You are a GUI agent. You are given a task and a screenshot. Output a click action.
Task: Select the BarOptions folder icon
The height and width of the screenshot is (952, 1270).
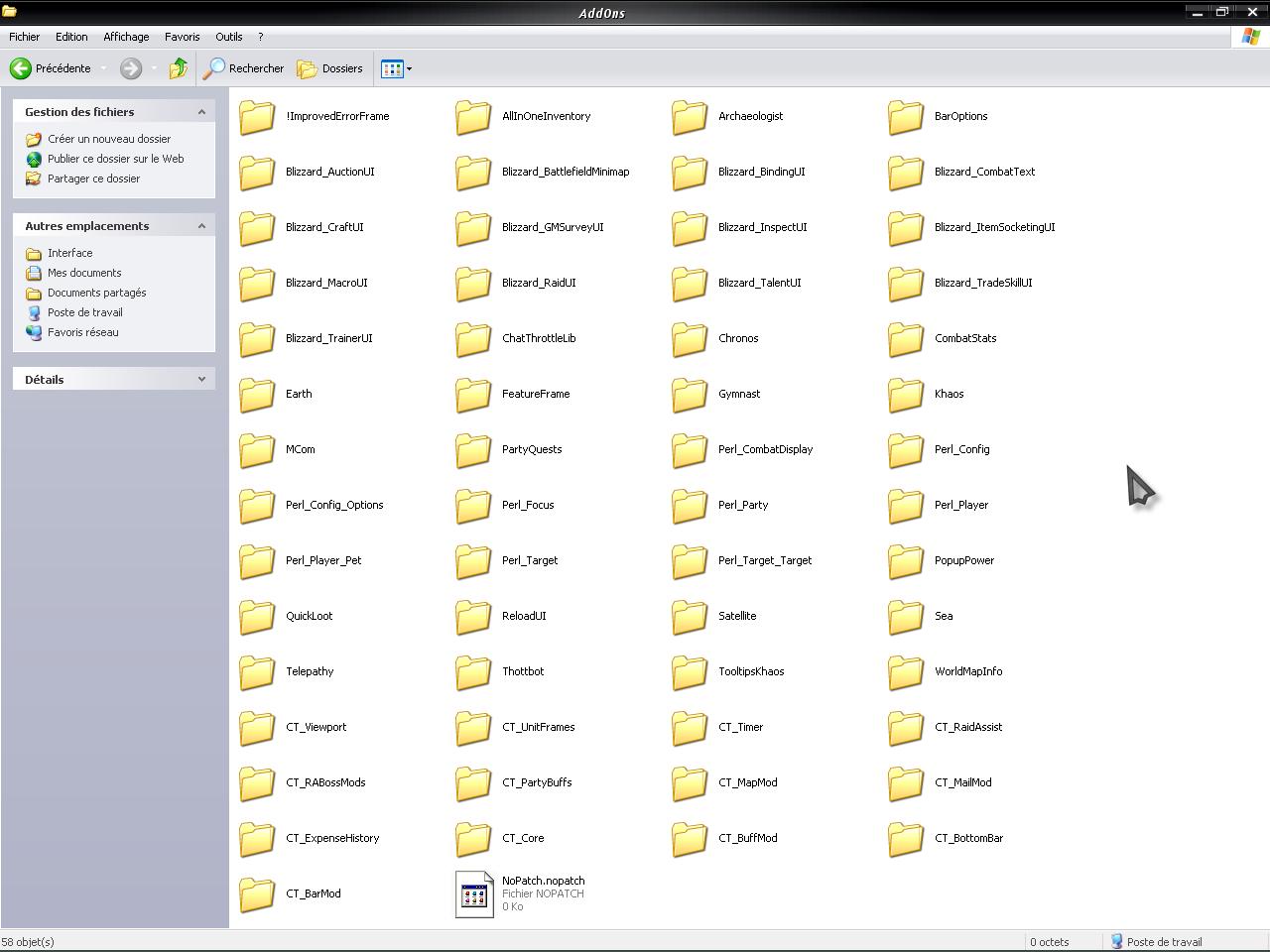(906, 116)
